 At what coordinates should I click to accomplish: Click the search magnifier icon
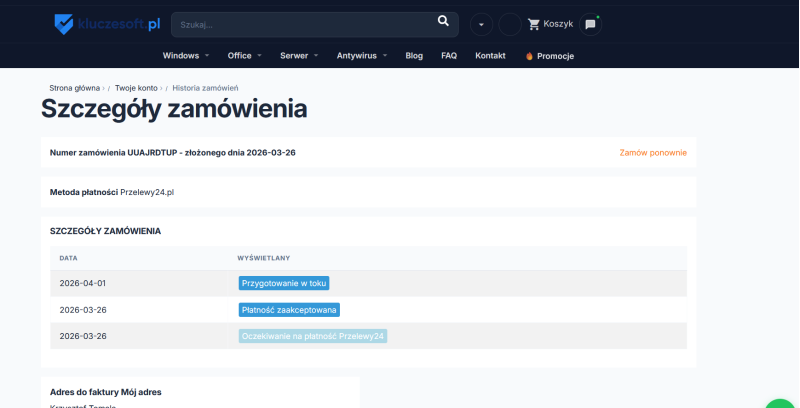[x=443, y=22]
